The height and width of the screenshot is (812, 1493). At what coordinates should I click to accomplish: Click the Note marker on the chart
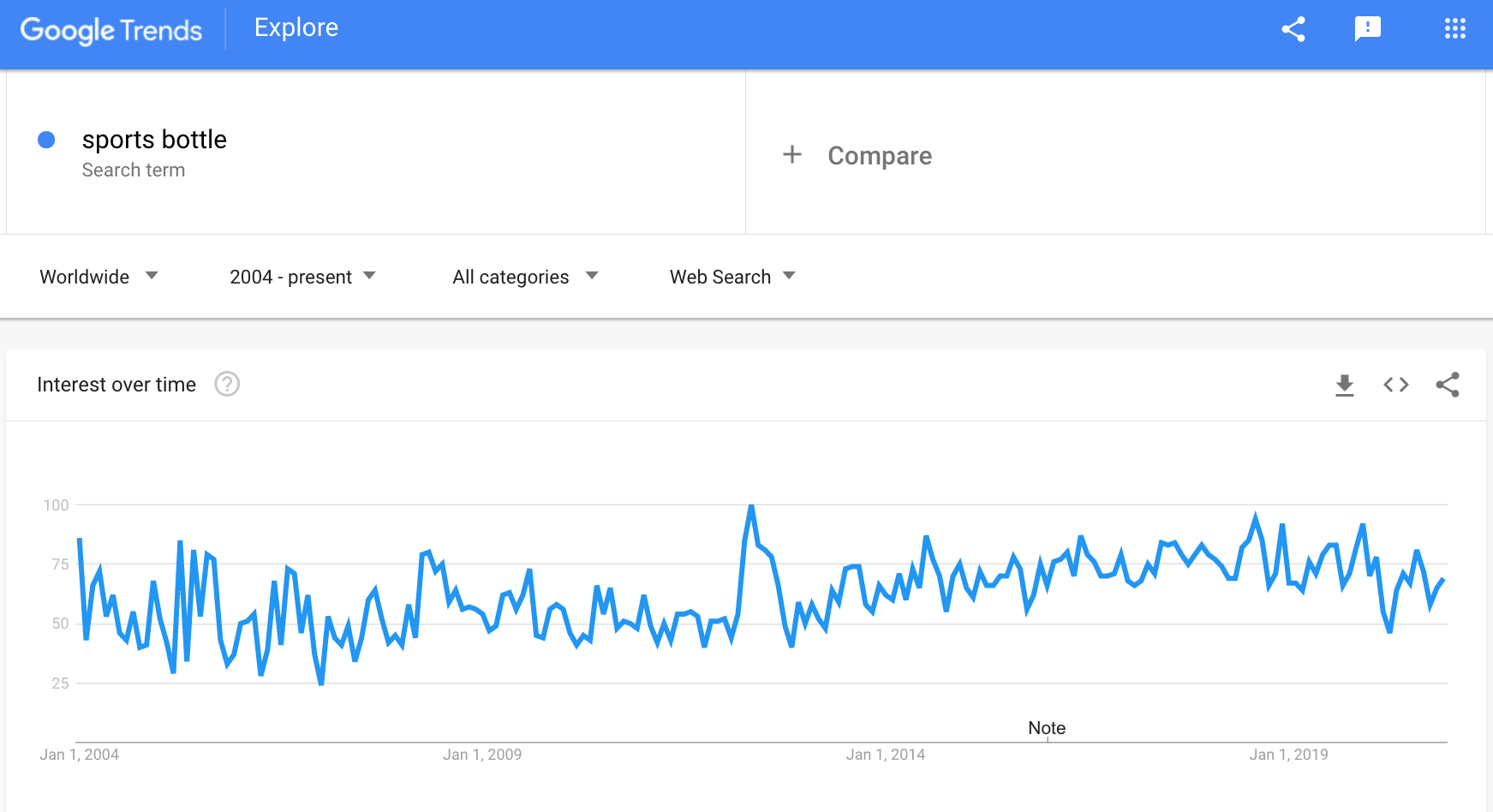coord(1047,728)
